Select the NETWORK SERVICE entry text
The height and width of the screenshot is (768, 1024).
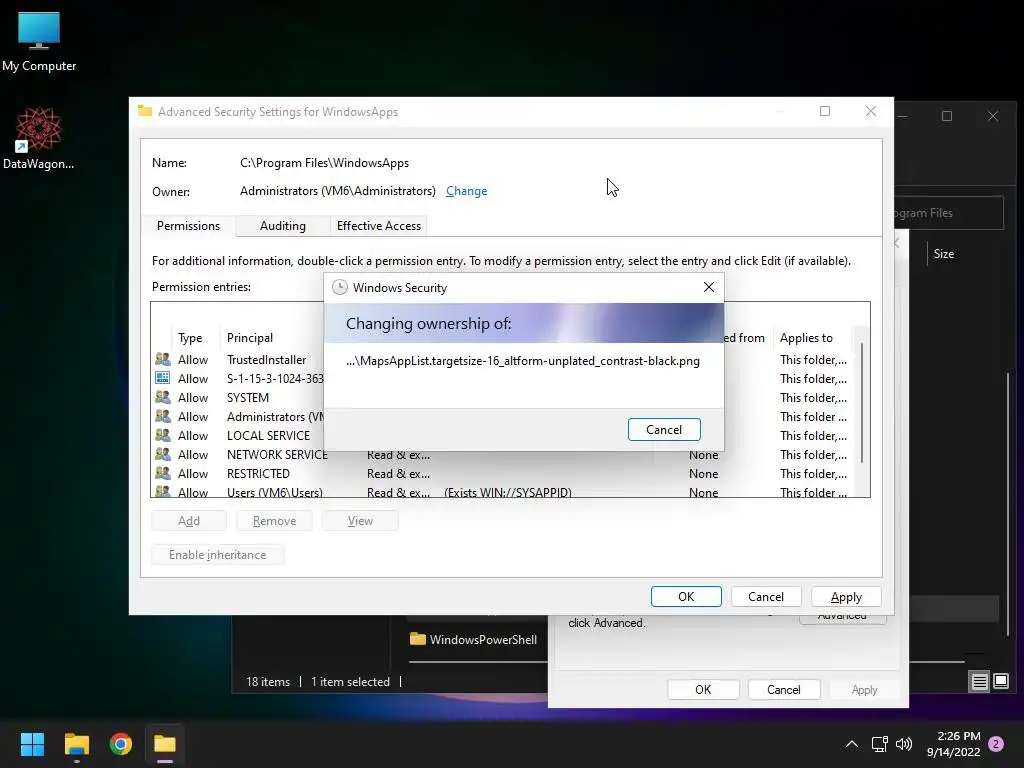277,454
